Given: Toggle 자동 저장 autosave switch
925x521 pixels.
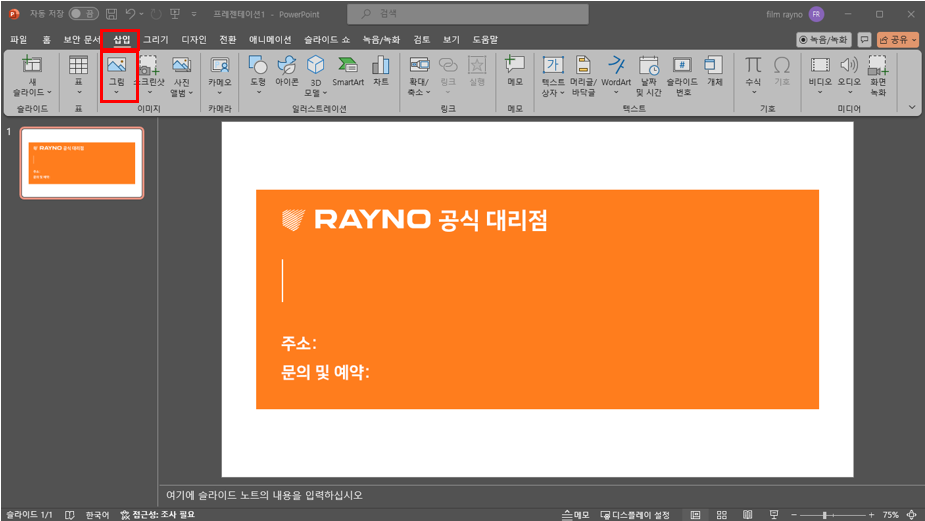Looking at the screenshot, I should point(83,14).
